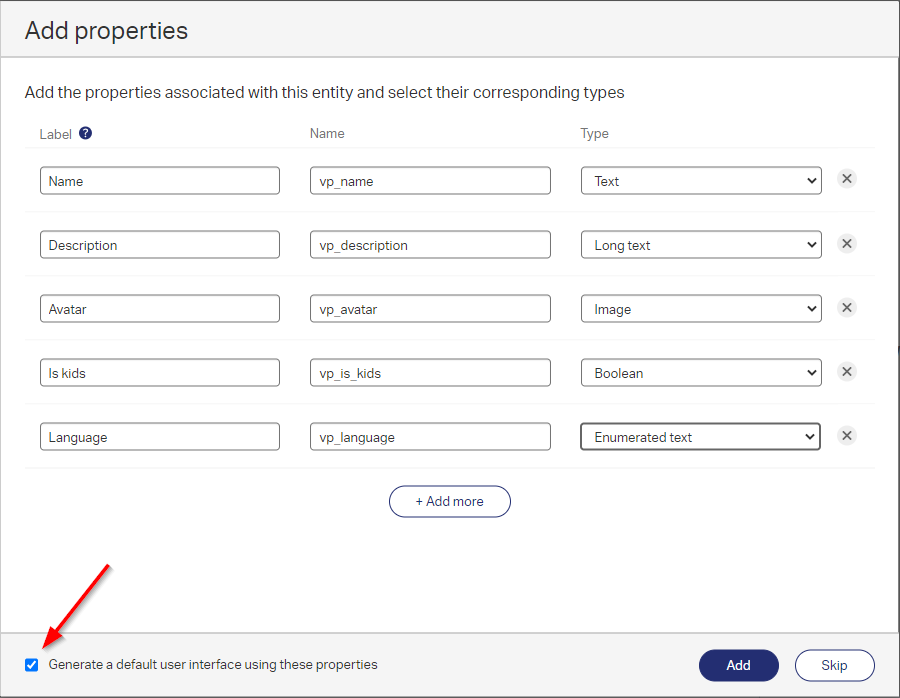Remove the Description property row

[847, 243]
